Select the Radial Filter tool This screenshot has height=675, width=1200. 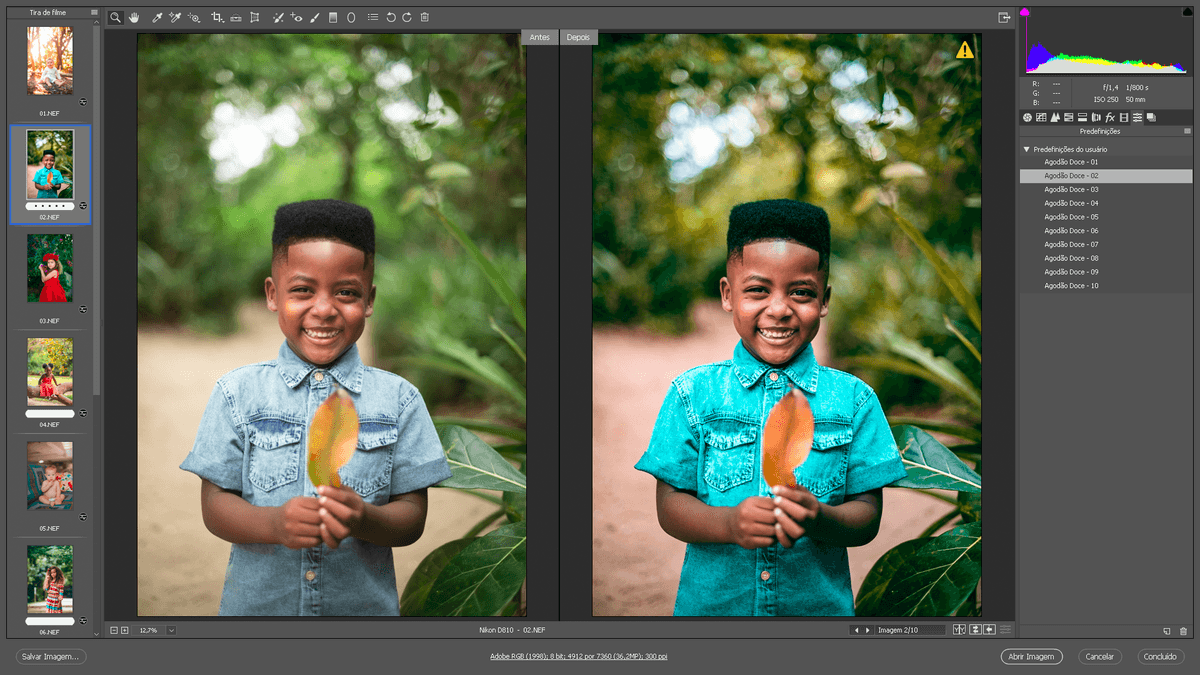pyautogui.click(x=351, y=18)
